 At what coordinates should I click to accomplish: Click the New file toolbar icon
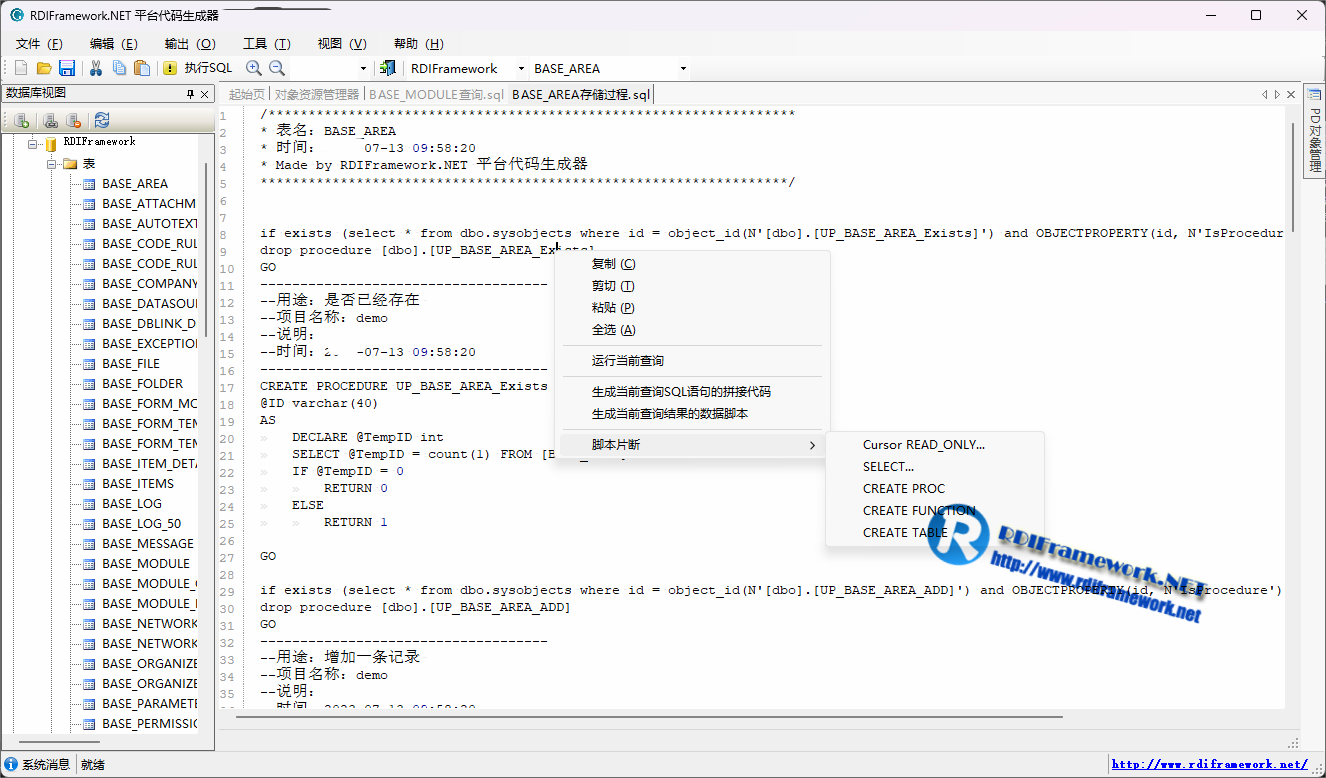coord(21,68)
